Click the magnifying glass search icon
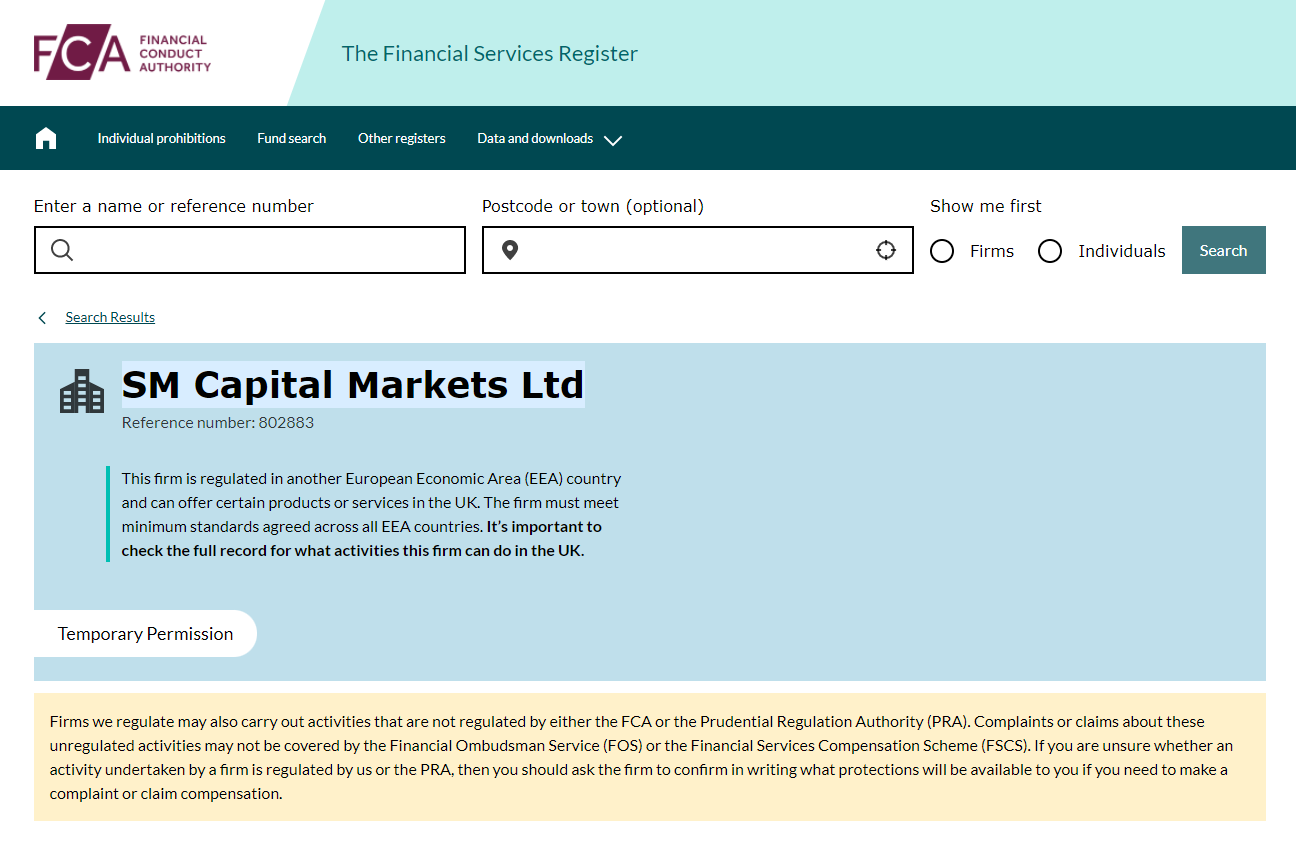The image size is (1296, 844). 62,250
